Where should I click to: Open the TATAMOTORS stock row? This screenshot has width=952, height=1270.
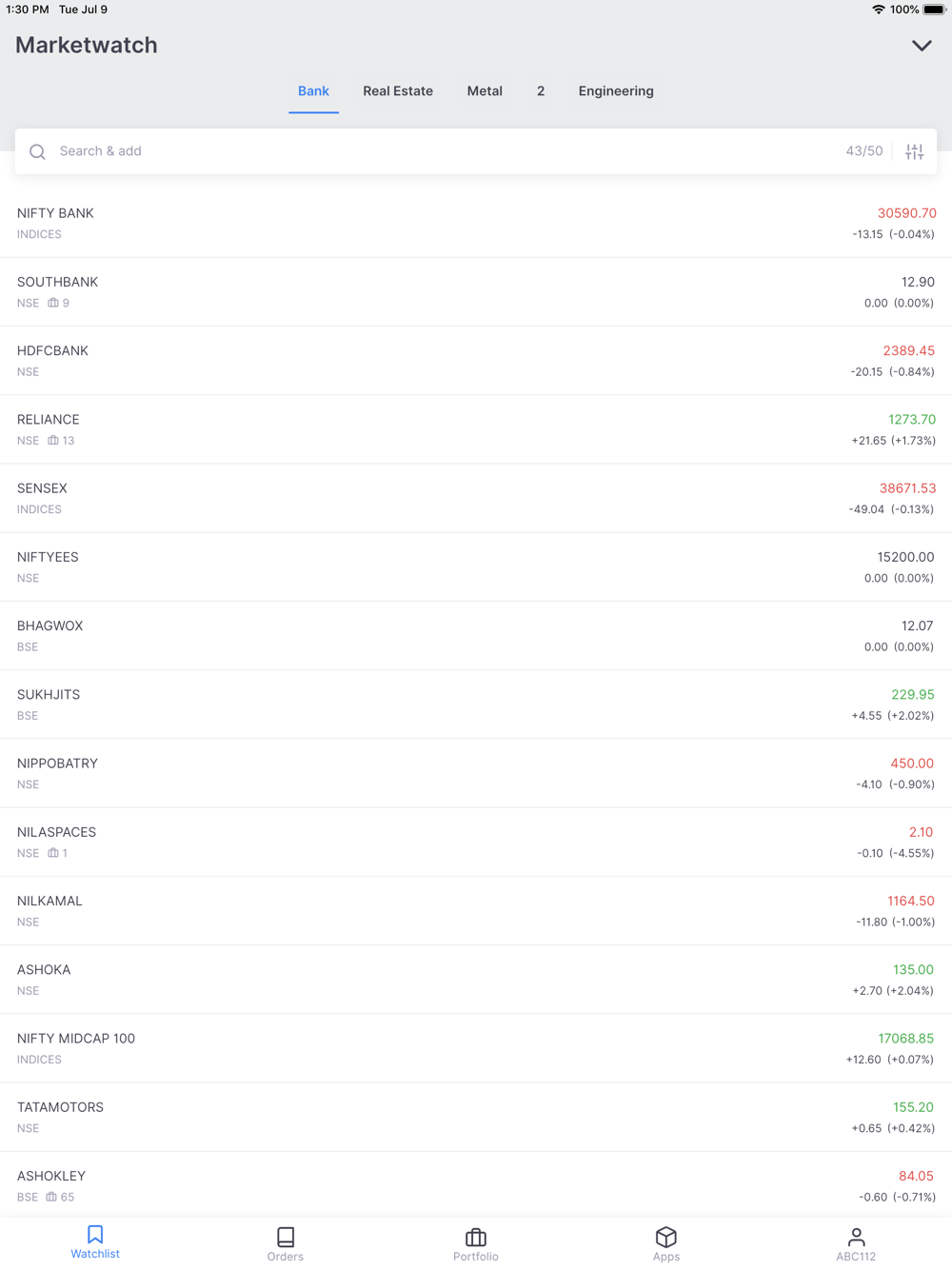pos(476,1117)
